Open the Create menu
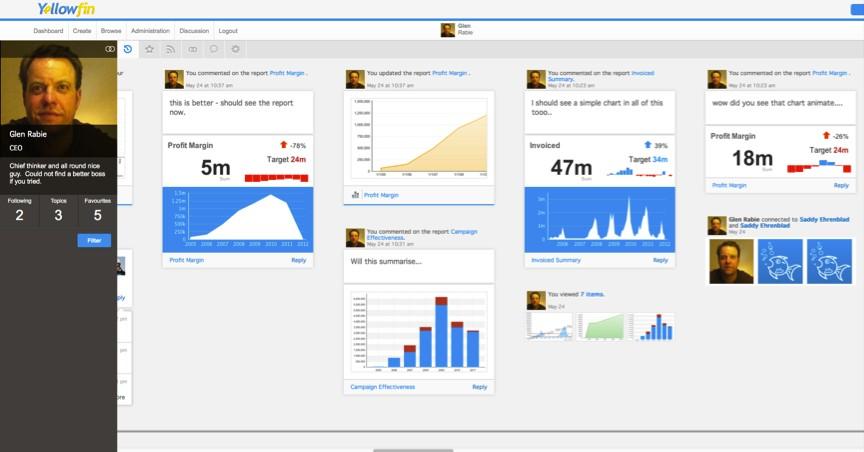This screenshot has width=864, height=452. pyautogui.click(x=82, y=31)
